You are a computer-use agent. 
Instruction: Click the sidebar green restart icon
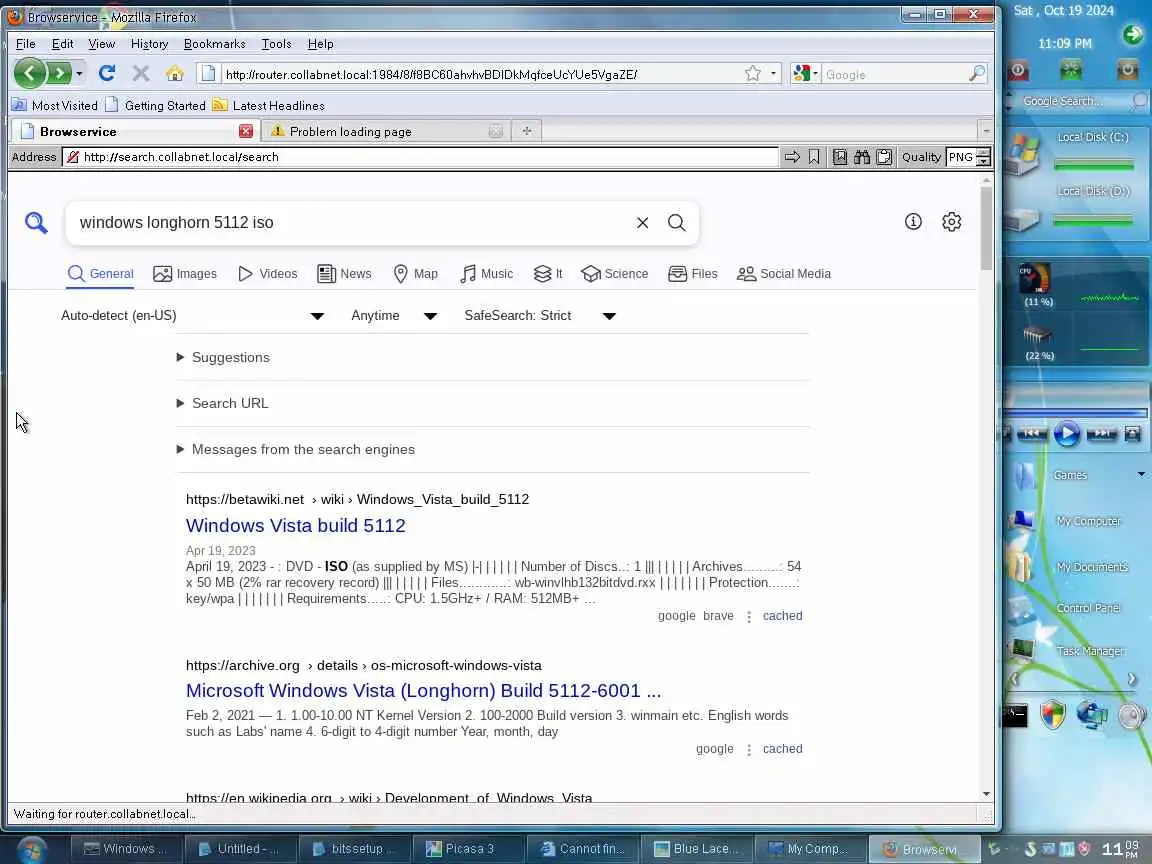[x=1071, y=71]
